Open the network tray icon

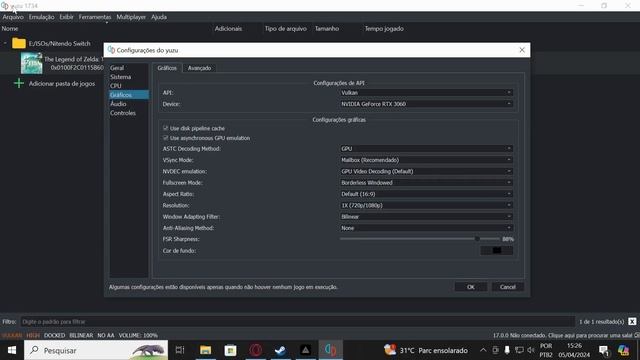[519, 350]
